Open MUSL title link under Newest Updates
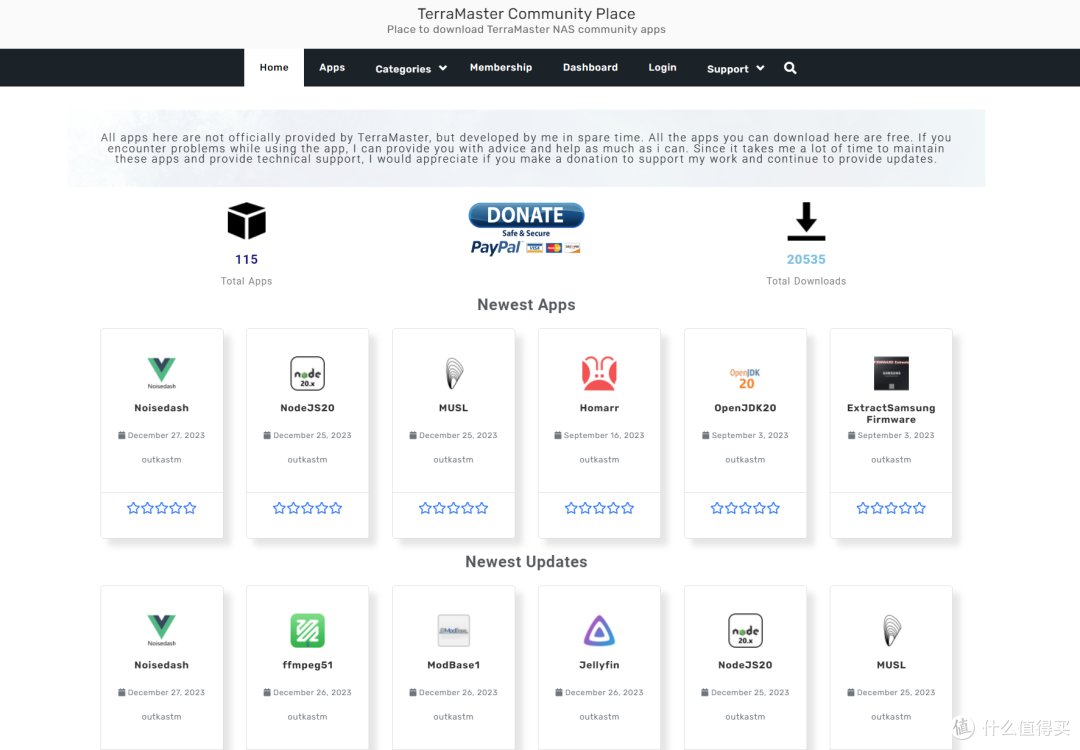 pyautogui.click(x=891, y=665)
